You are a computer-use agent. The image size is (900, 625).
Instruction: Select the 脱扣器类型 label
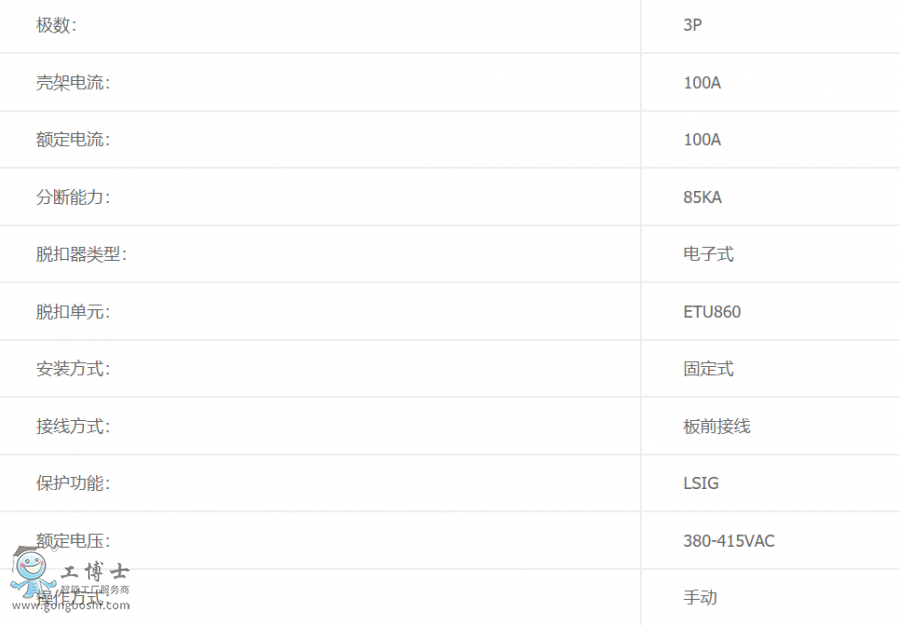[81, 254]
